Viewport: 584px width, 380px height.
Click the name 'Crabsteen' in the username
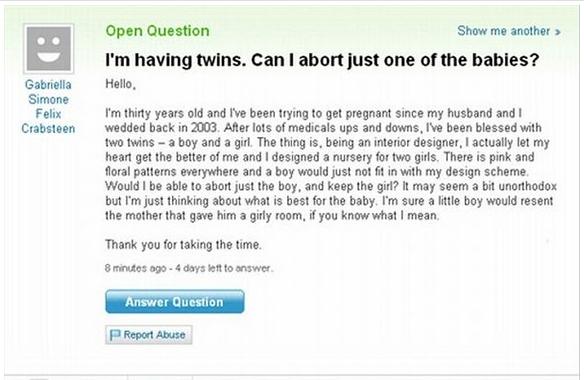pos(48,129)
